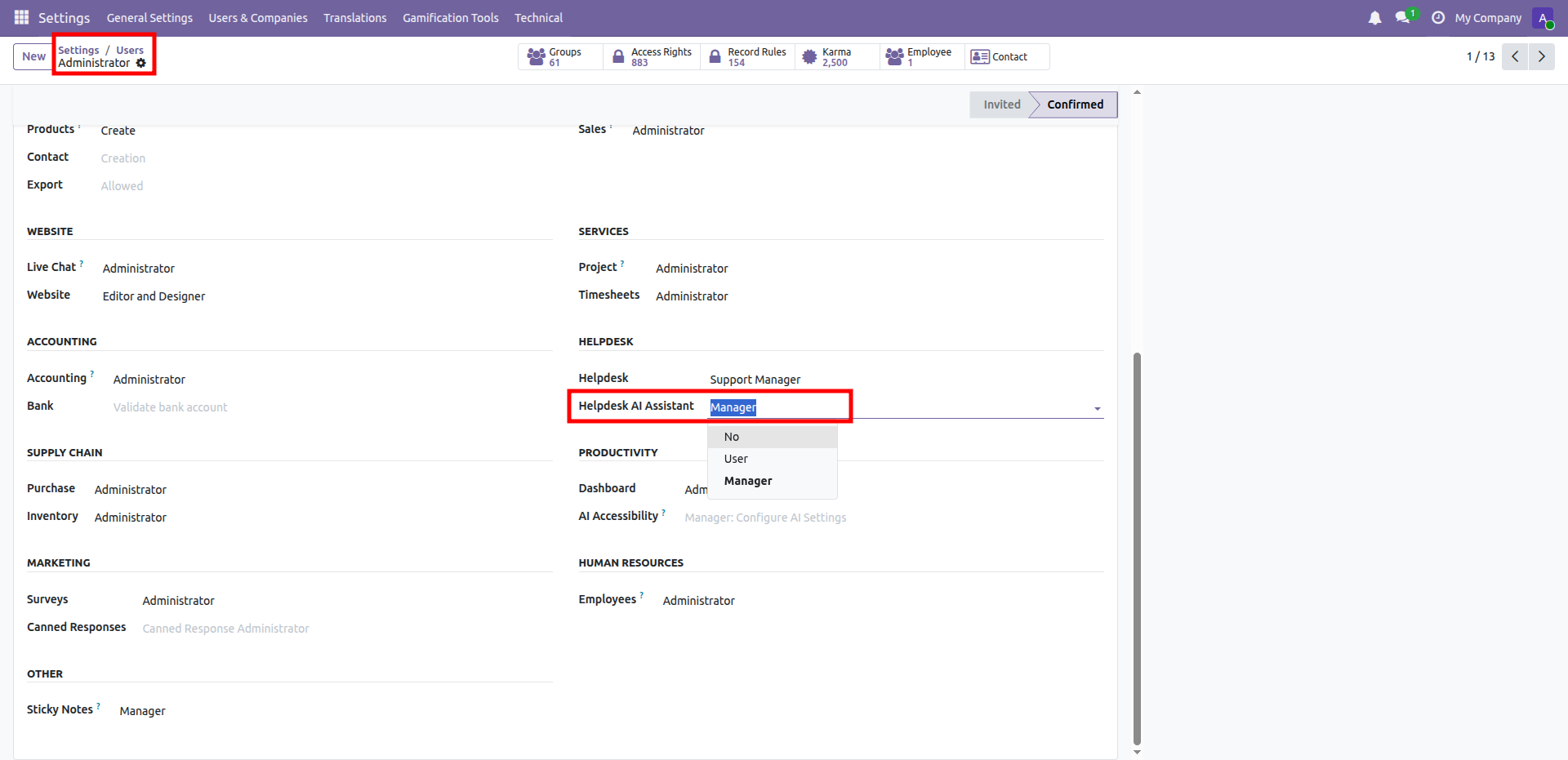Image resolution: width=1568 pixels, height=760 pixels.
Task: Click vertical scrollbar thumb
Action: [1137, 547]
